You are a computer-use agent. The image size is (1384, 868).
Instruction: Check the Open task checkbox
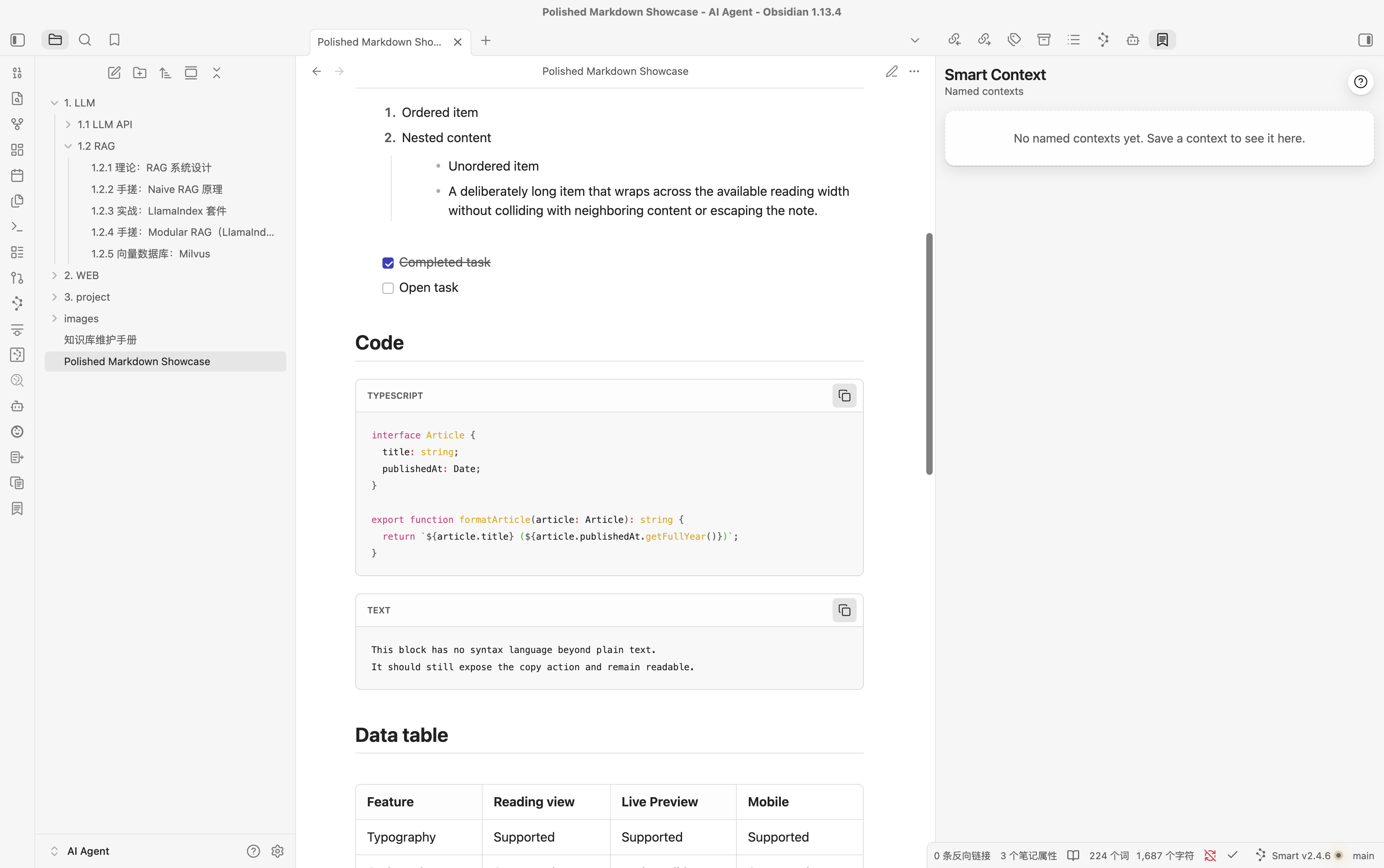click(x=388, y=288)
